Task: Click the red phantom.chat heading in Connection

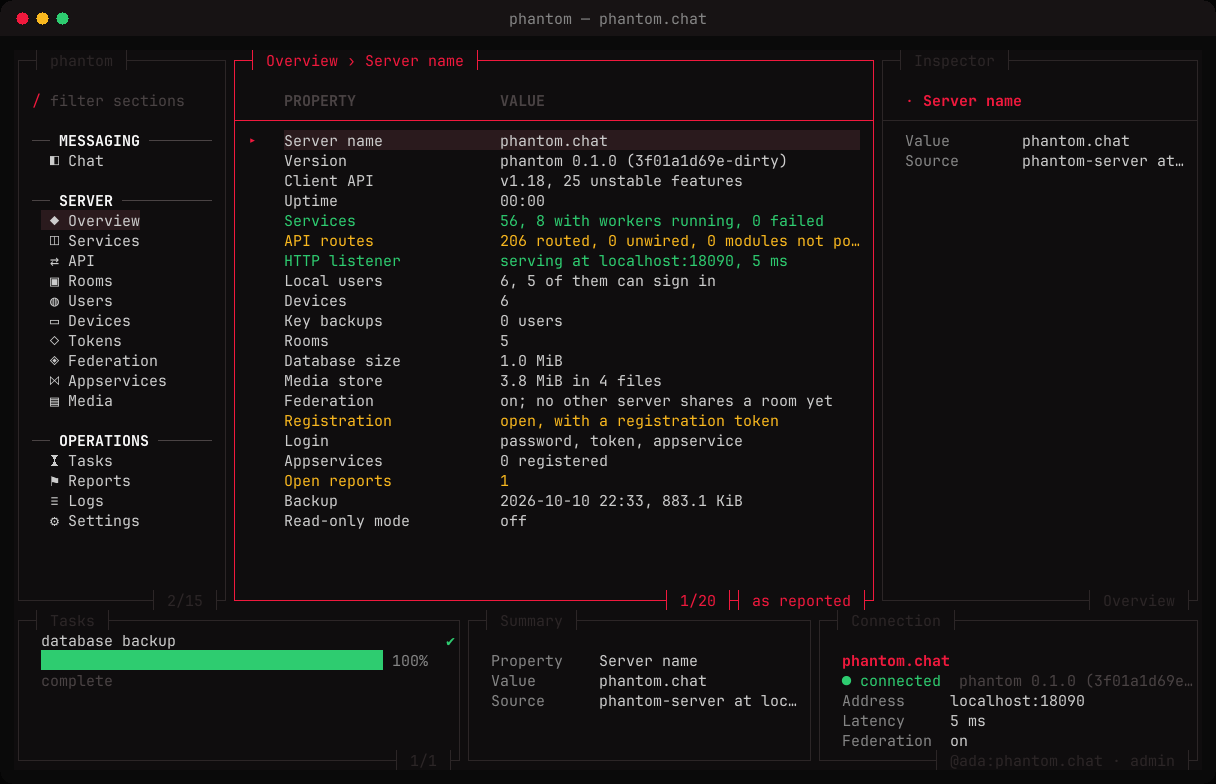Action: (896, 661)
